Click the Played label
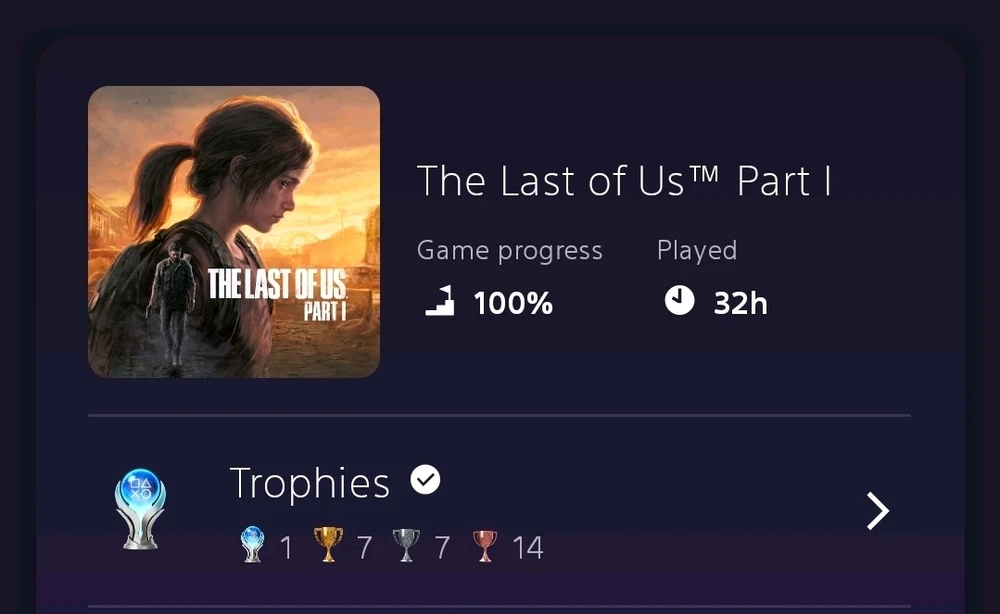 click(696, 250)
